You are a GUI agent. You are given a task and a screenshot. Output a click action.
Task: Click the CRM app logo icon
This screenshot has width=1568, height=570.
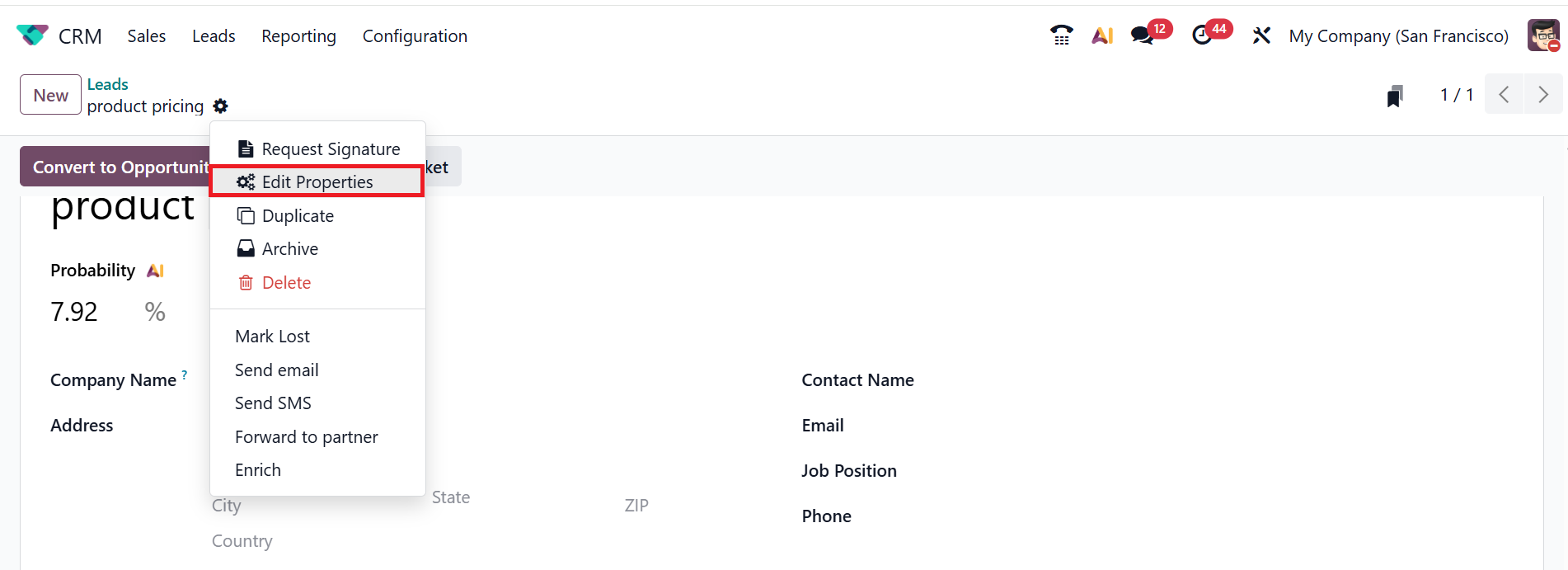[32, 35]
